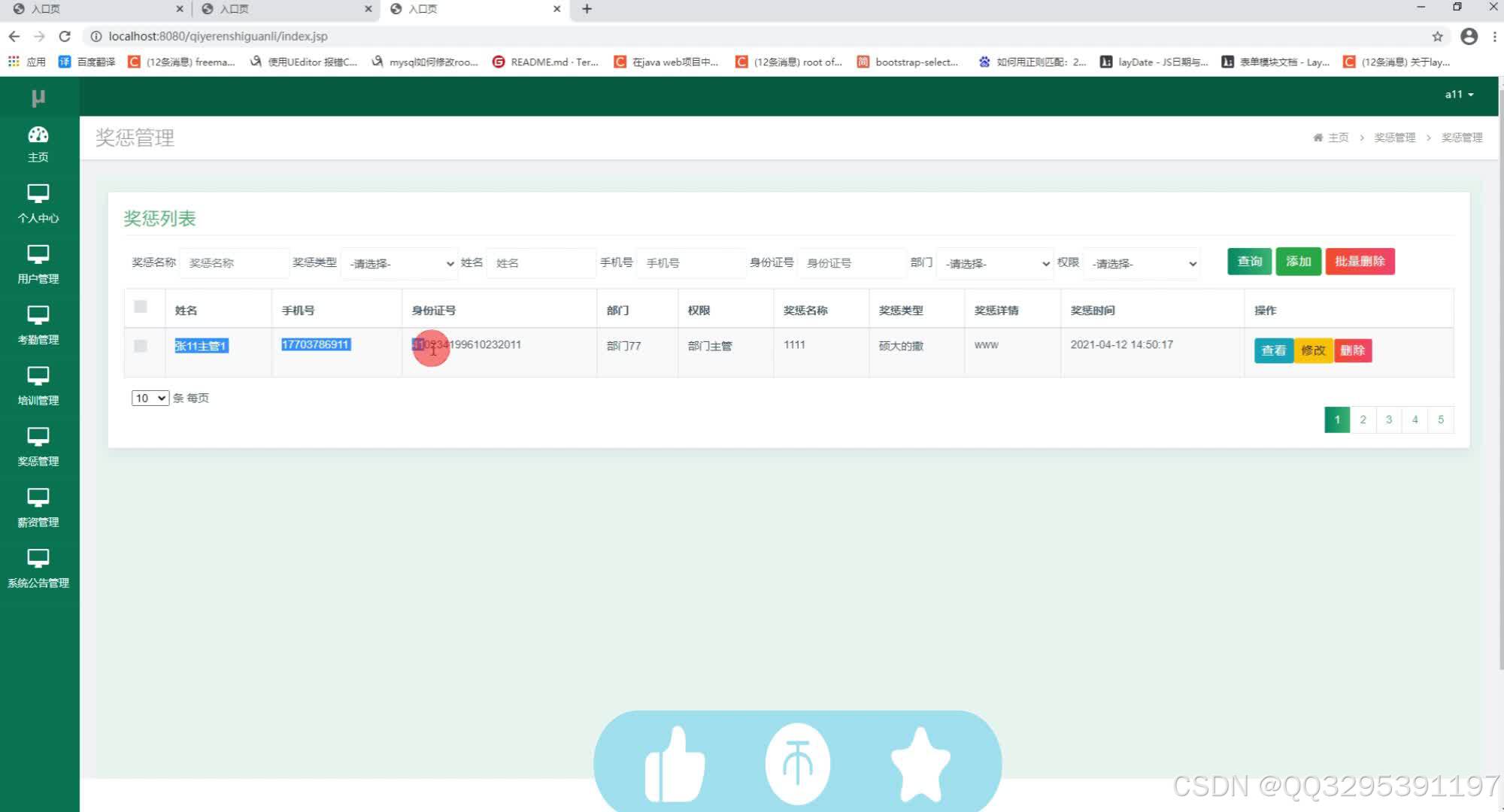Switch to the second 入口页 browser tab
The image size is (1504, 812).
[x=286, y=9]
